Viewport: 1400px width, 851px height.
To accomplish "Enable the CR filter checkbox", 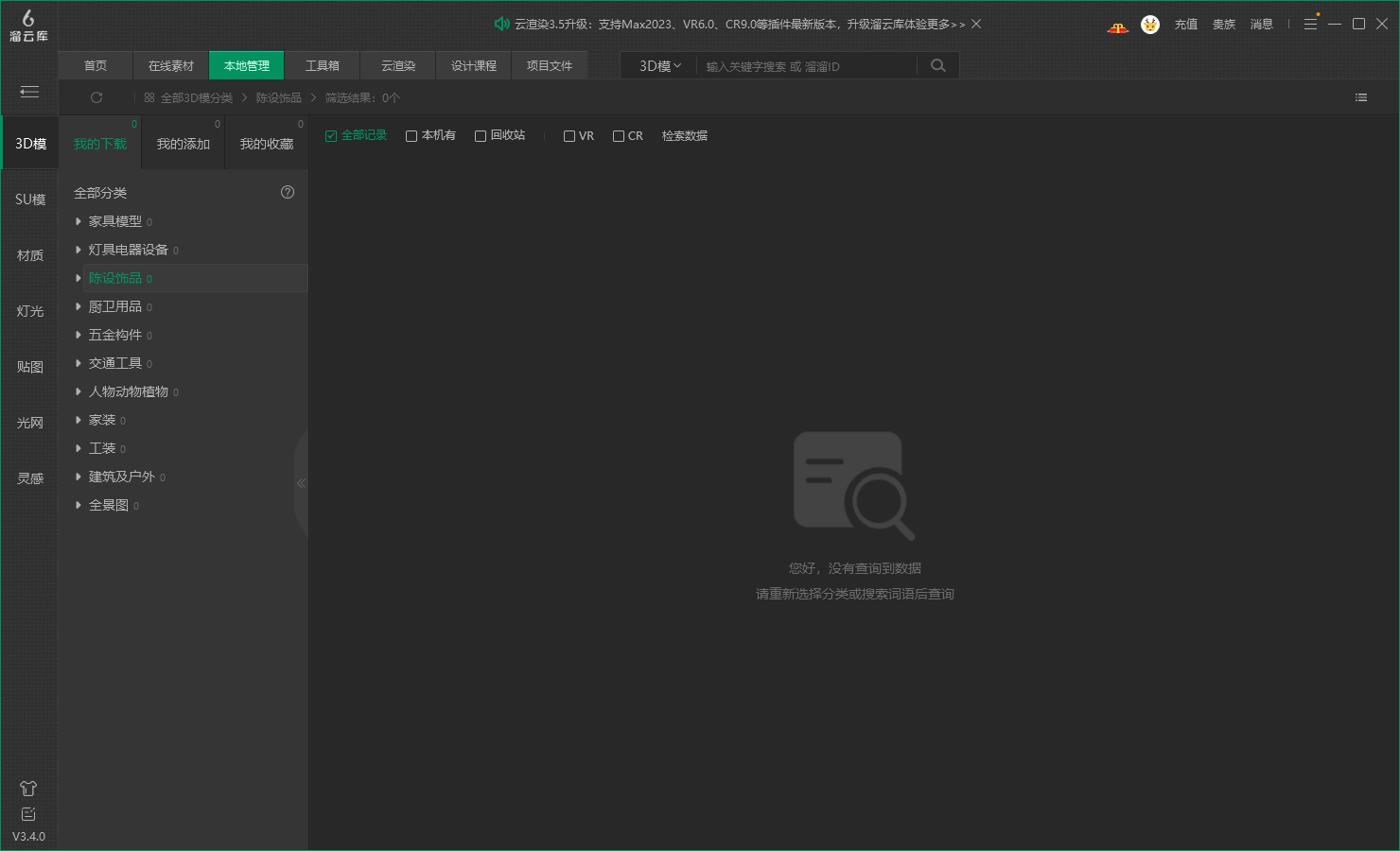I will (x=619, y=136).
